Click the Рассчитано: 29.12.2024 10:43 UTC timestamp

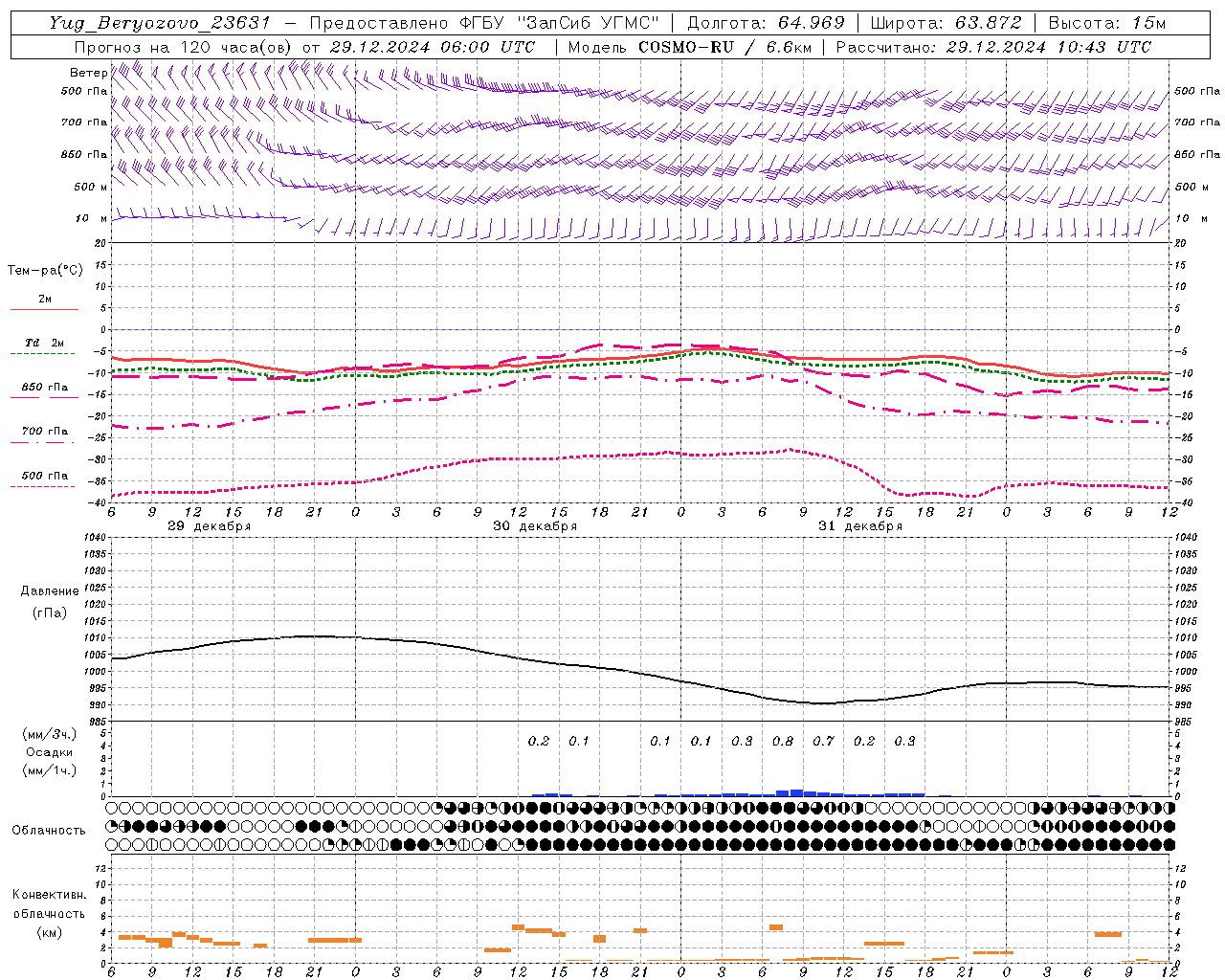click(993, 47)
